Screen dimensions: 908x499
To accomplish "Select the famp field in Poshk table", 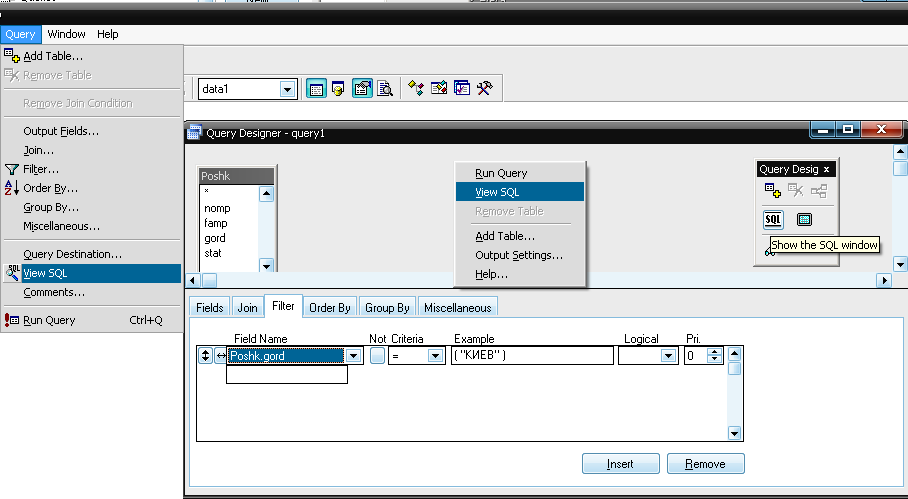I will click(215, 223).
